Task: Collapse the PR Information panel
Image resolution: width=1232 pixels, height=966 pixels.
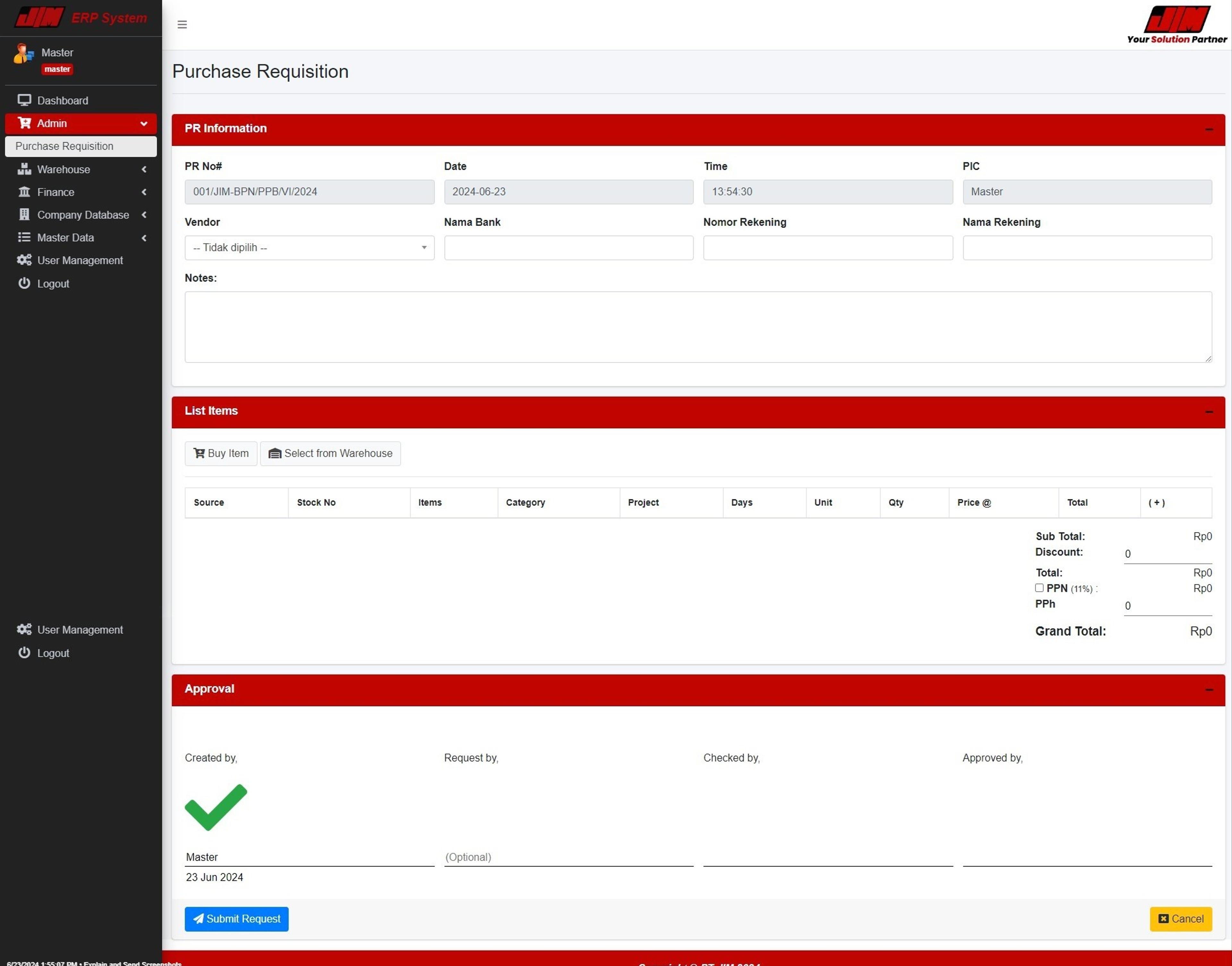Action: [x=1208, y=130]
